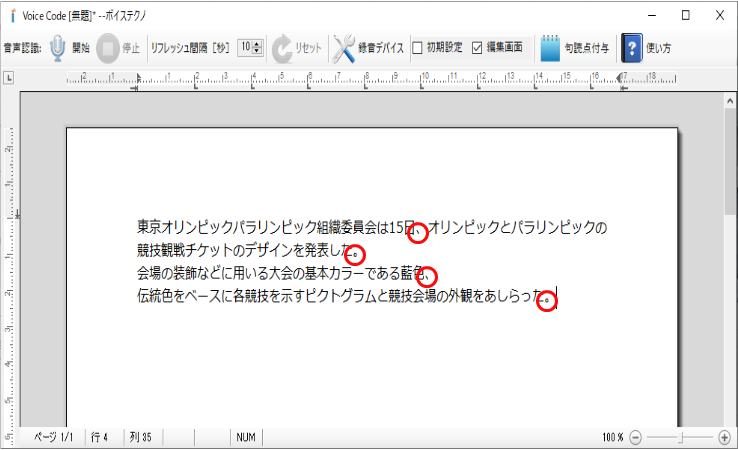
Task: Click the refresh interval value field showing 10
Action: (245, 48)
